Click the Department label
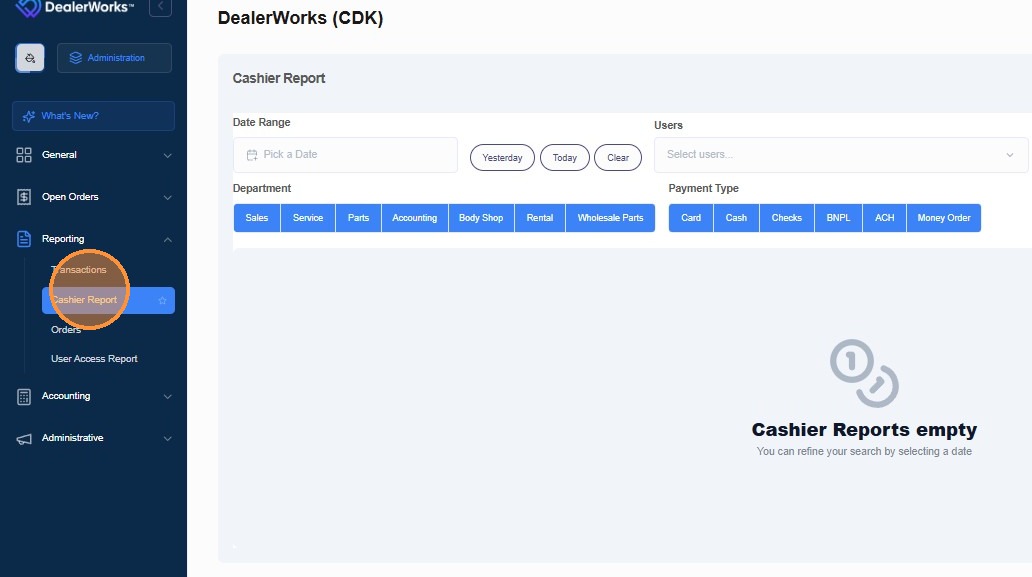Viewport: 1032px width, 577px height. click(262, 188)
